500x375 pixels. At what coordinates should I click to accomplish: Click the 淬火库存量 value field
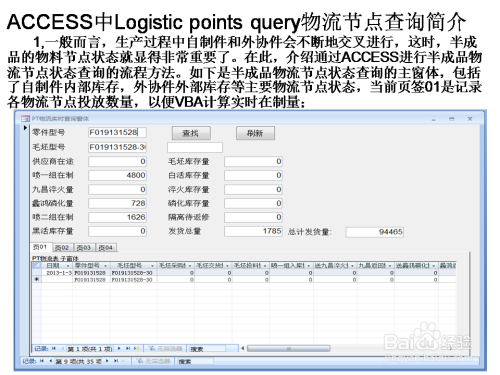tap(253, 189)
